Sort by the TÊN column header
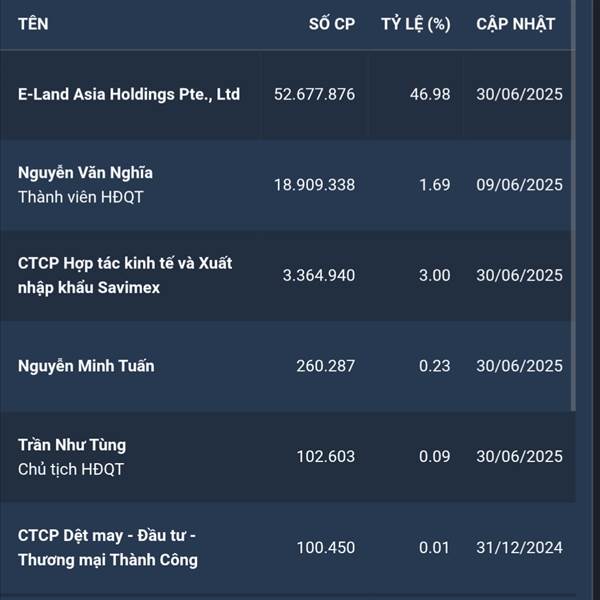Image resolution: width=600 pixels, height=600 pixels. point(33,24)
